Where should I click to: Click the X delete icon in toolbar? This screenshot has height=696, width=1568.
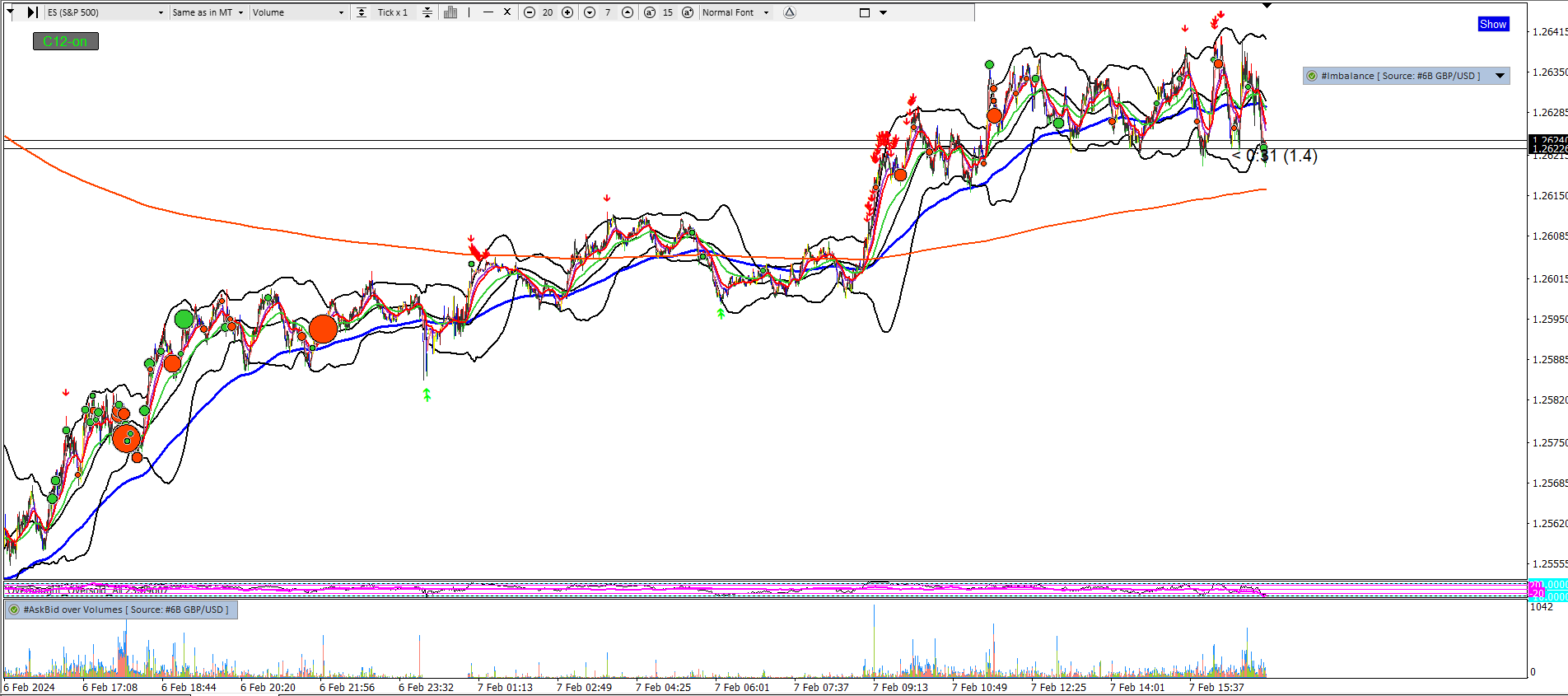click(507, 12)
